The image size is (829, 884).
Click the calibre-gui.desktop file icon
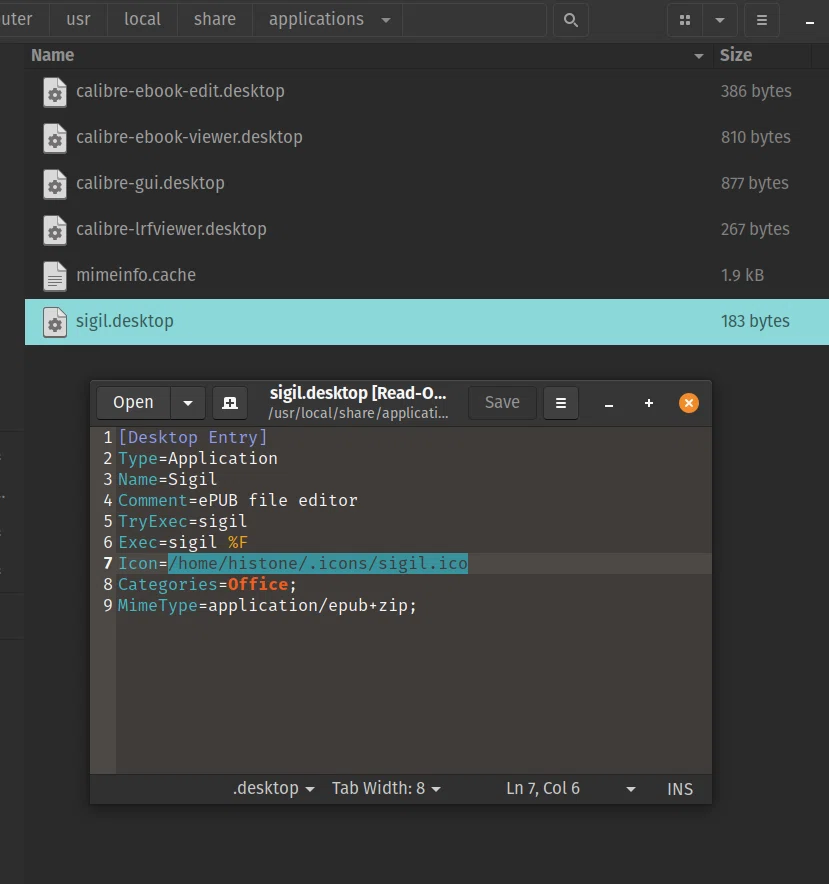[x=55, y=184]
